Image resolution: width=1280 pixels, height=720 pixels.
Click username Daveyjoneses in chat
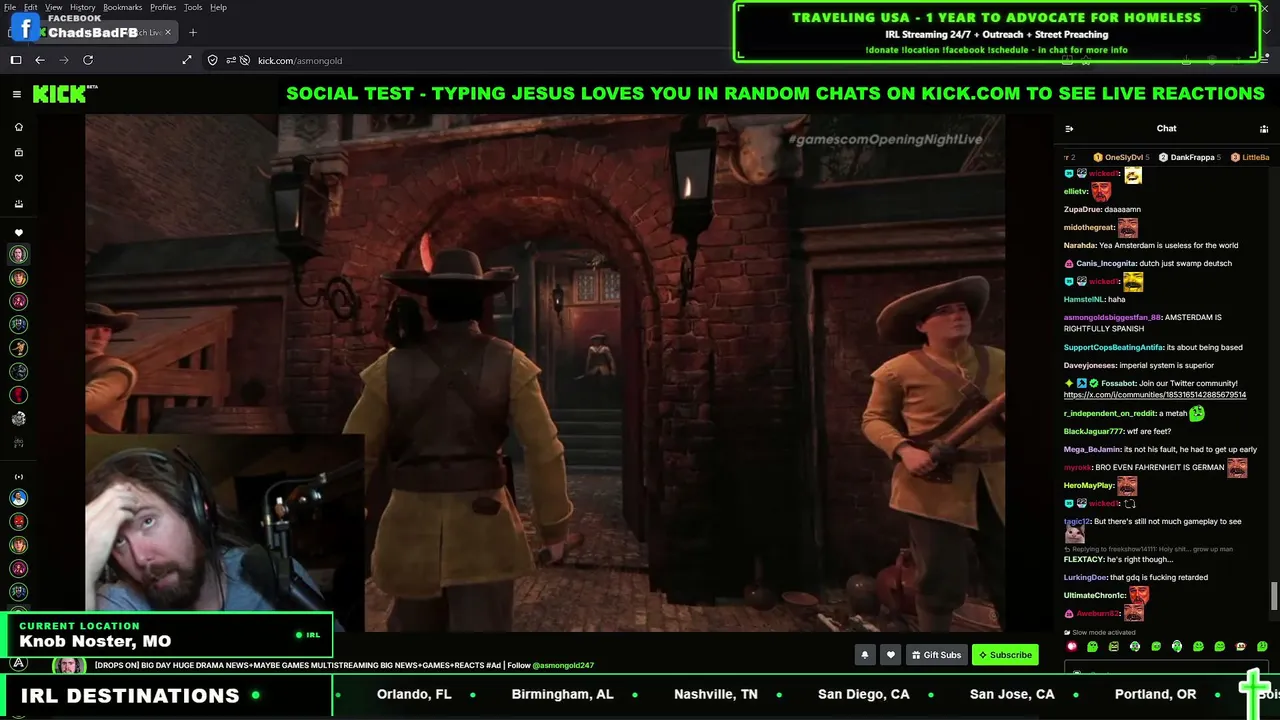(x=1089, y=365)
